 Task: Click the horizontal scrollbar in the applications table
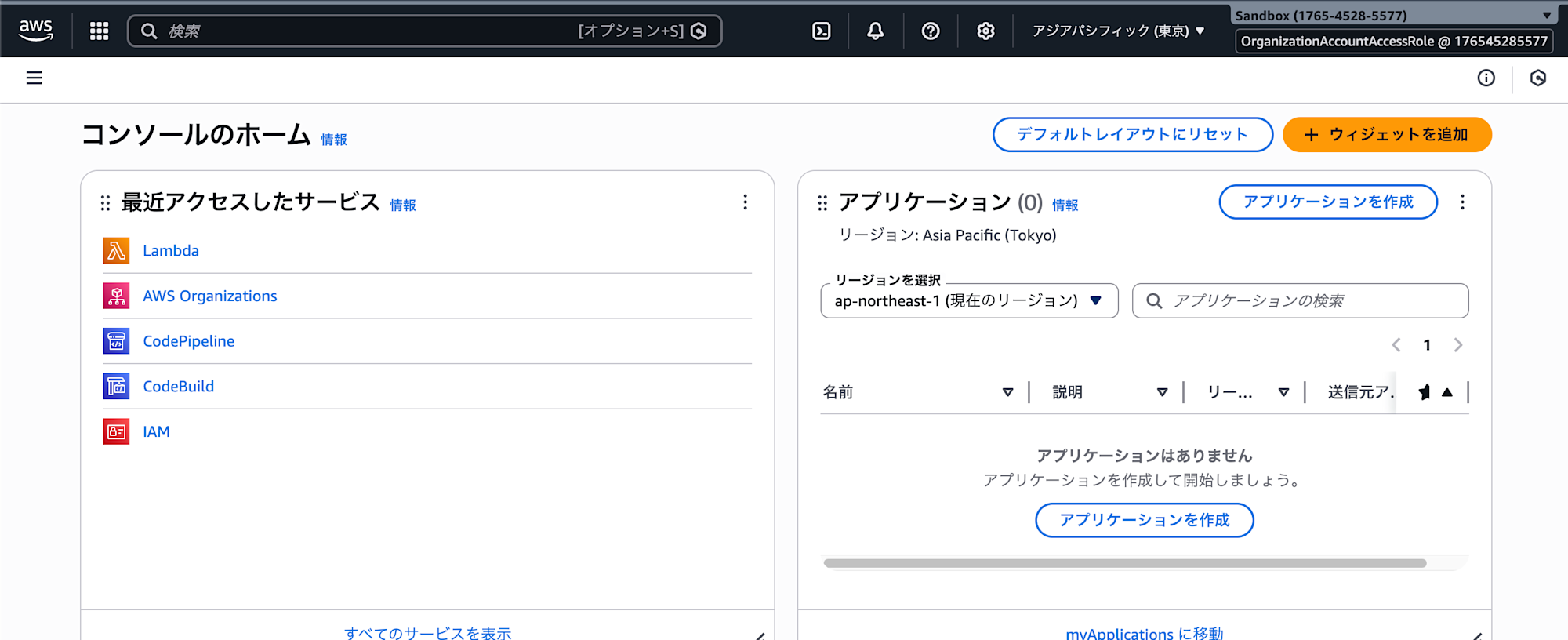pos(1125,563)
